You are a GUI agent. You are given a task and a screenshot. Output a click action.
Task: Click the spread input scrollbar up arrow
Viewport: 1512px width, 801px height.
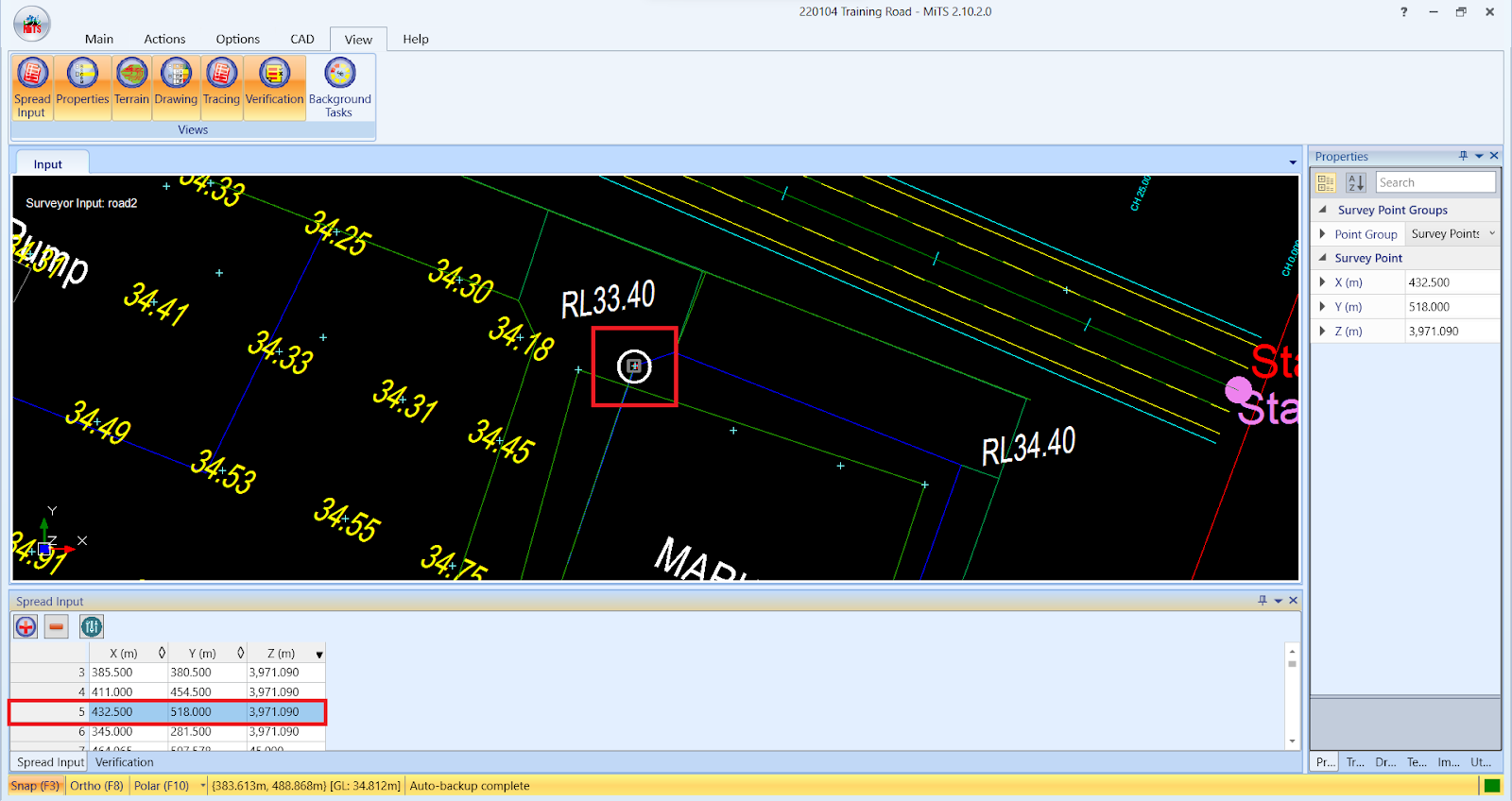click(x=1292, y=651)
